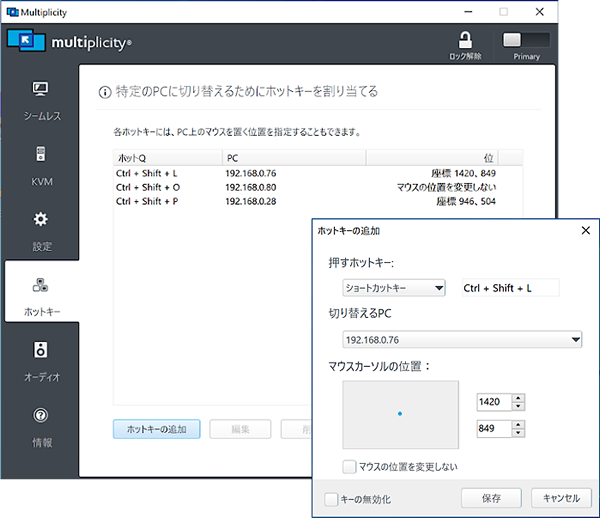Click the Multiplicity title bar app icon
The height and width of the screenshot is (518, 600).
point(13,12)
